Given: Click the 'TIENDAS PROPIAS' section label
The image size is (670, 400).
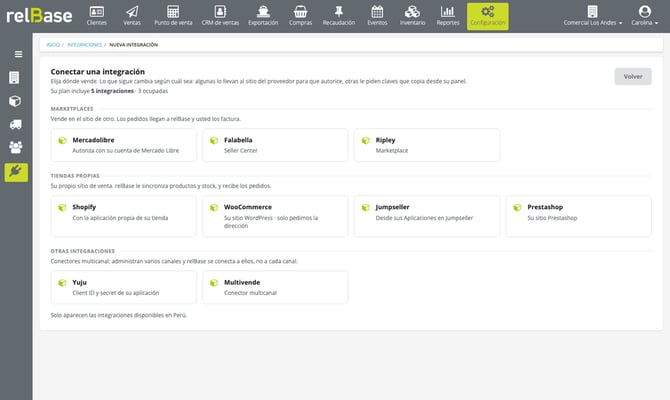Looking at the screenshot, I should [75, 176].
